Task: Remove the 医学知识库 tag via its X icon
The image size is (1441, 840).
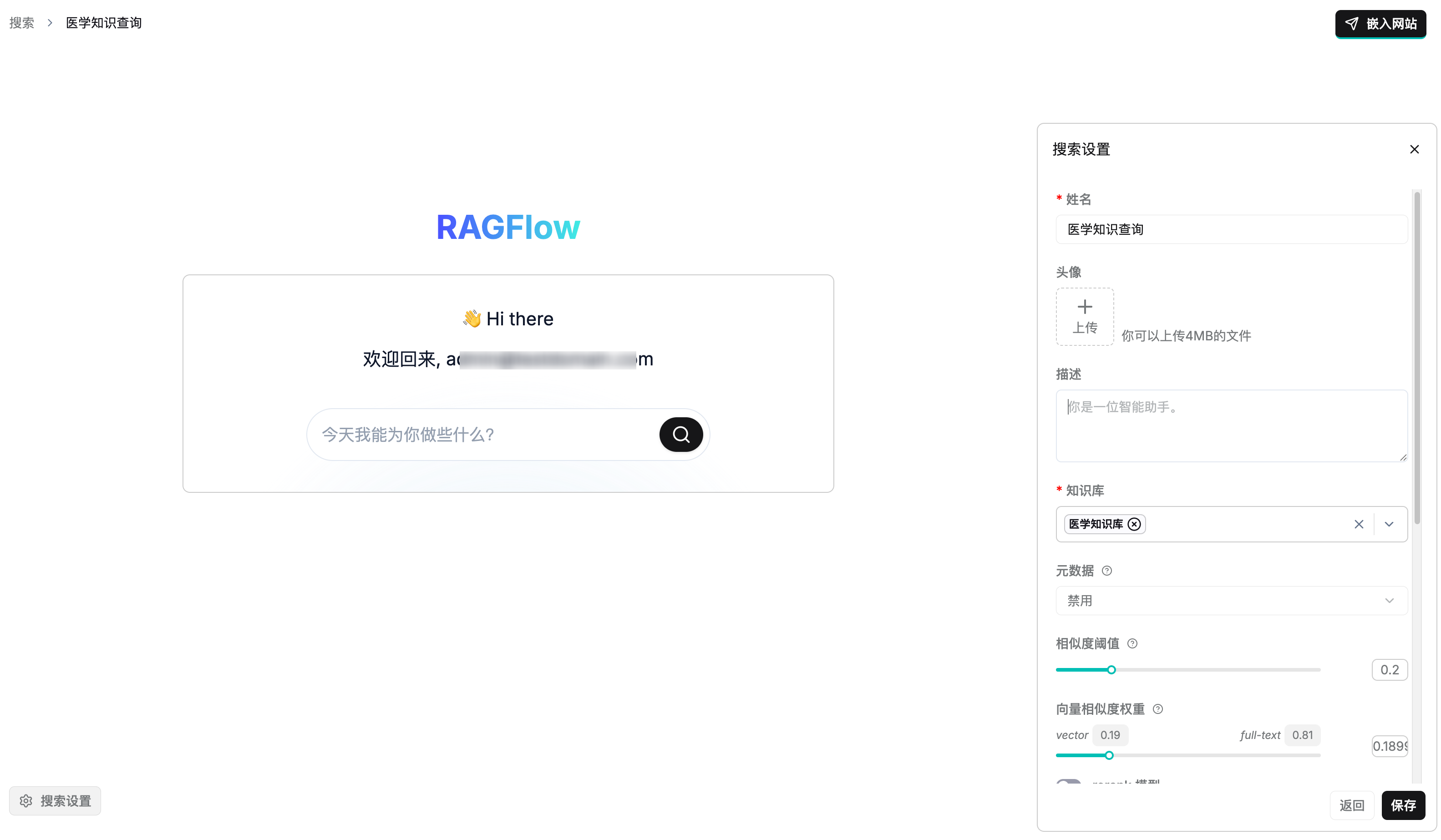Action: click(1135, 524)
